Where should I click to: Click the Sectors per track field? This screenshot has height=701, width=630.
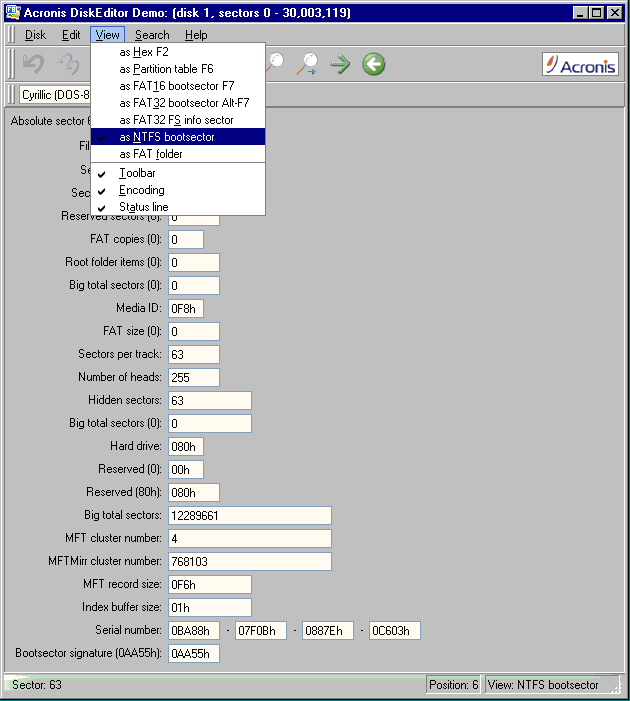[194, 355]
